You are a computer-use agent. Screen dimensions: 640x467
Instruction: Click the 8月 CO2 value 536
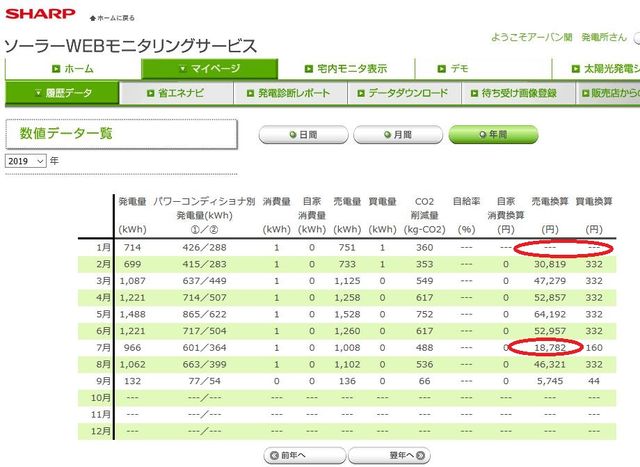click(x=424, y=365)
